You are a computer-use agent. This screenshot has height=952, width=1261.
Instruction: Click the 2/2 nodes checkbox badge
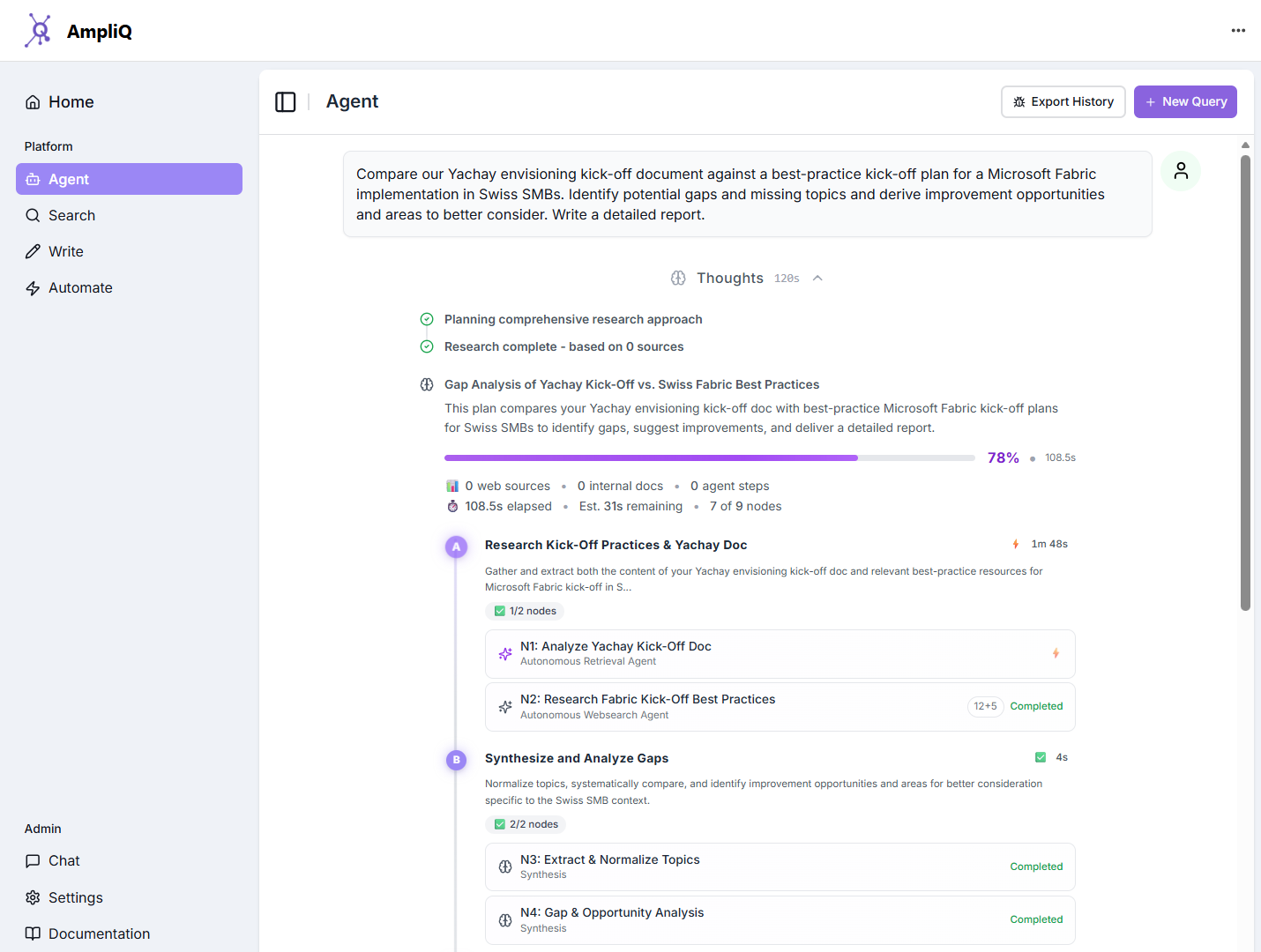[x=526, y=824]
